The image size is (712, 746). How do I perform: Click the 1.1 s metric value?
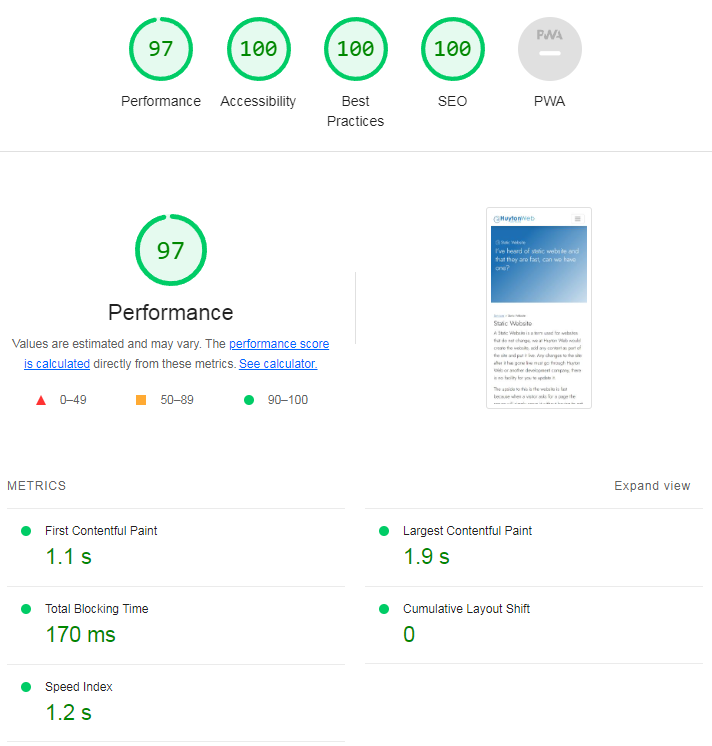click(x=68, y=557)
